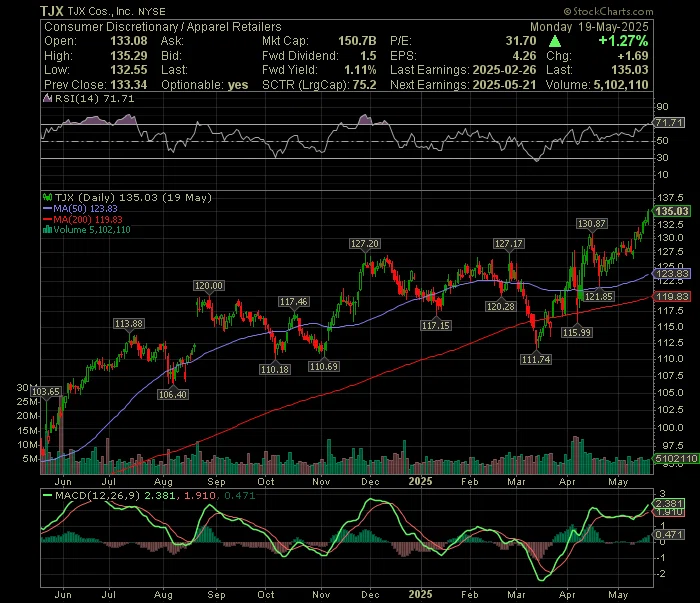
Task: Click the 106.40 August low label
Action: point(173,394)
